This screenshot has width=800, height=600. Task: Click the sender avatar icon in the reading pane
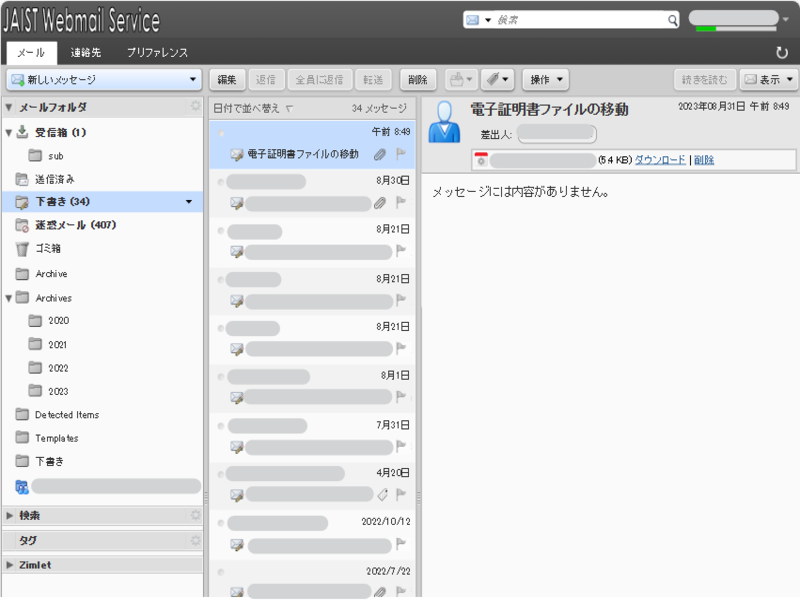click(x=443, y=123)
